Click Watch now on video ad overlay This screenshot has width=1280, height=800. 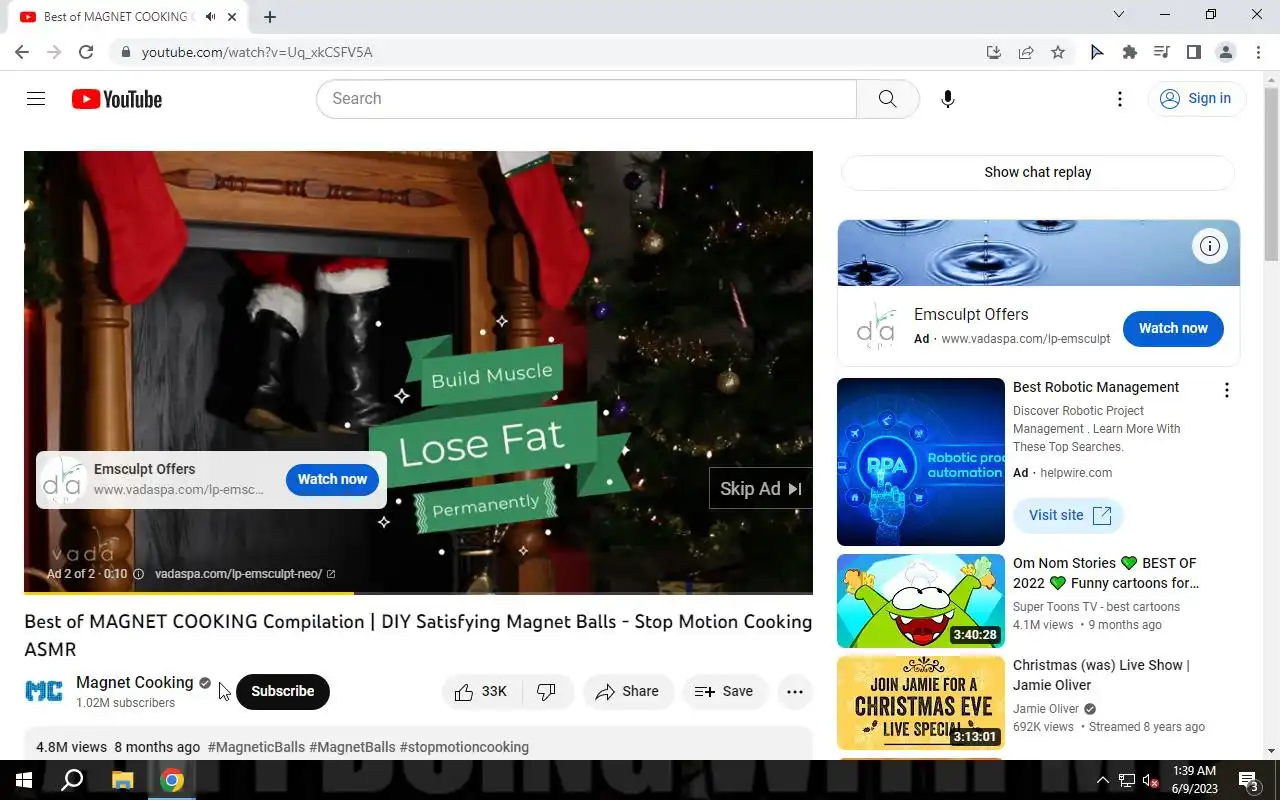coord(332,479)
